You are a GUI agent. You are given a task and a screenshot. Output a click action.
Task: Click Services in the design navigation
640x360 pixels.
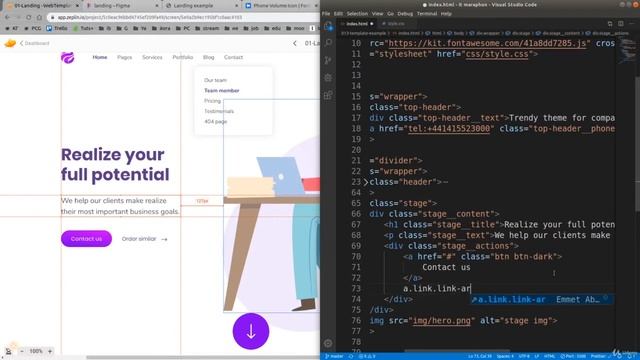152,57
